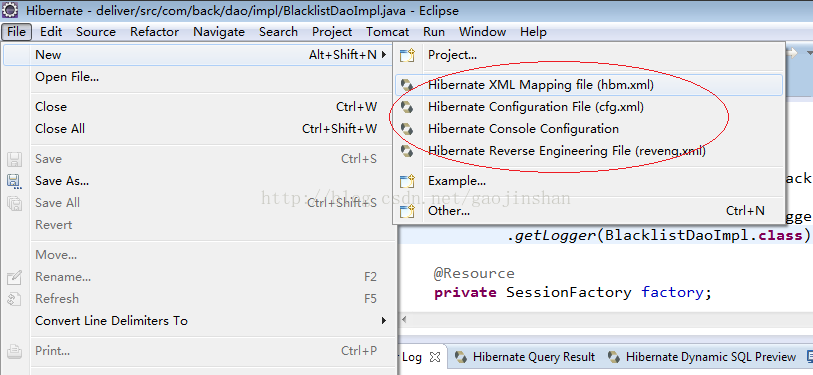Click the greyed Save icon

14,159
